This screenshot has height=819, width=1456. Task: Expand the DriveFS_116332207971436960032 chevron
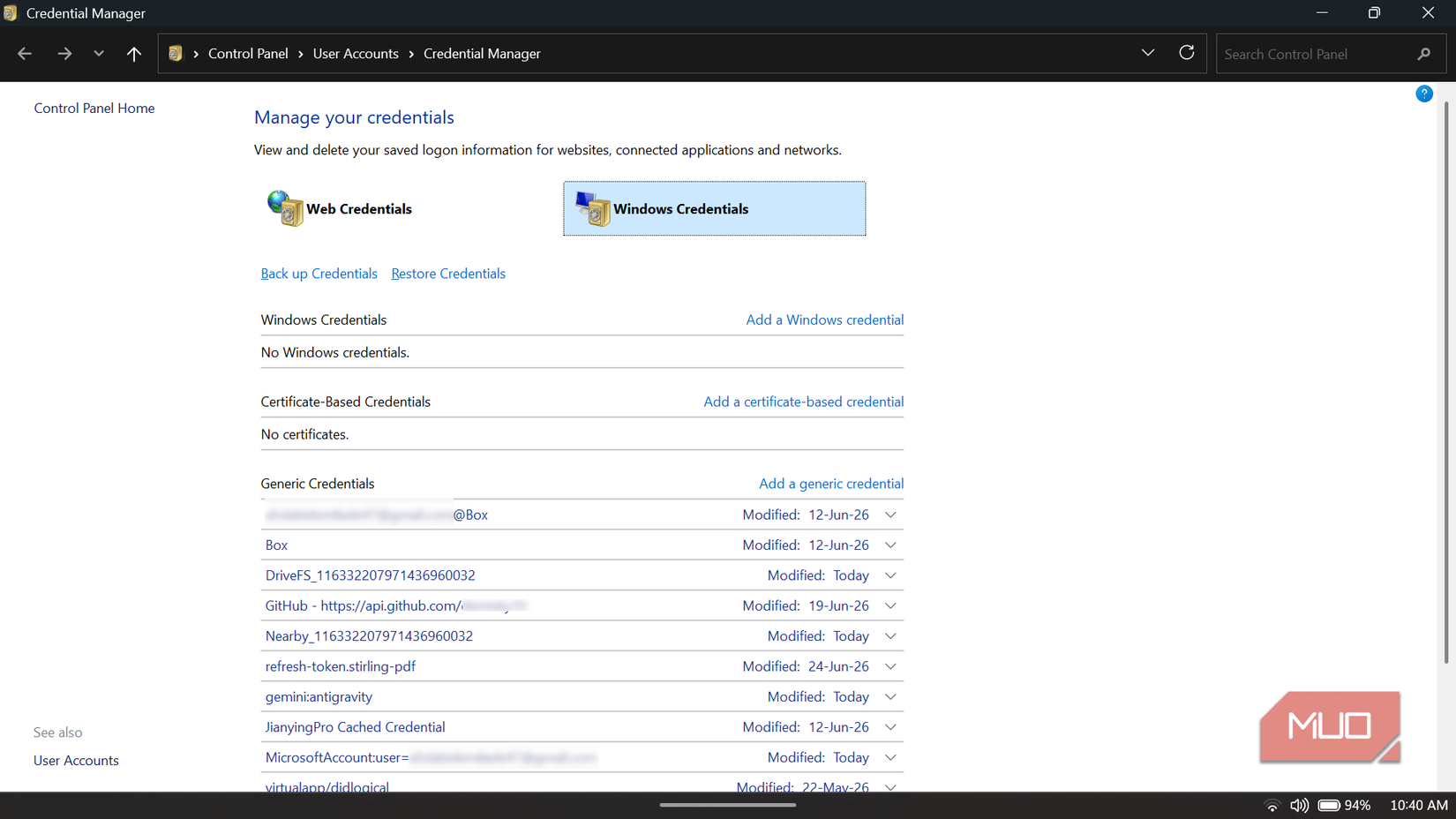click(890, 575)
